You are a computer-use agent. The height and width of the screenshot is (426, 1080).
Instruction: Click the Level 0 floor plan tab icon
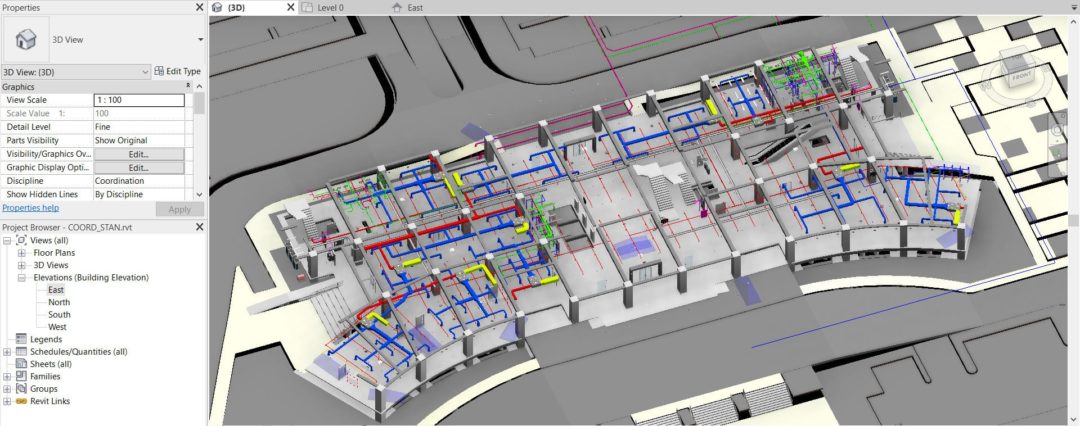308,8
